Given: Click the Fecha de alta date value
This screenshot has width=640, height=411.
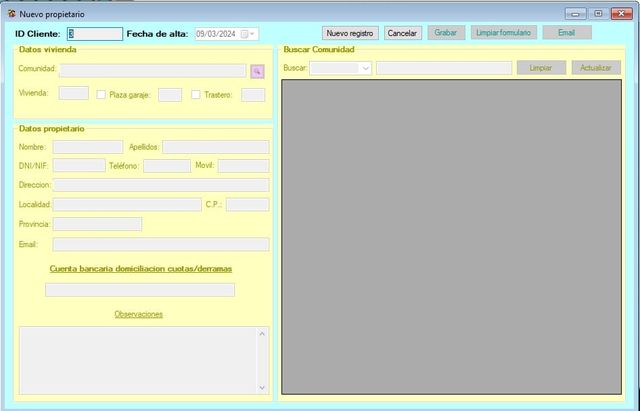Looking at the screenshot, I should click(216, 34).
